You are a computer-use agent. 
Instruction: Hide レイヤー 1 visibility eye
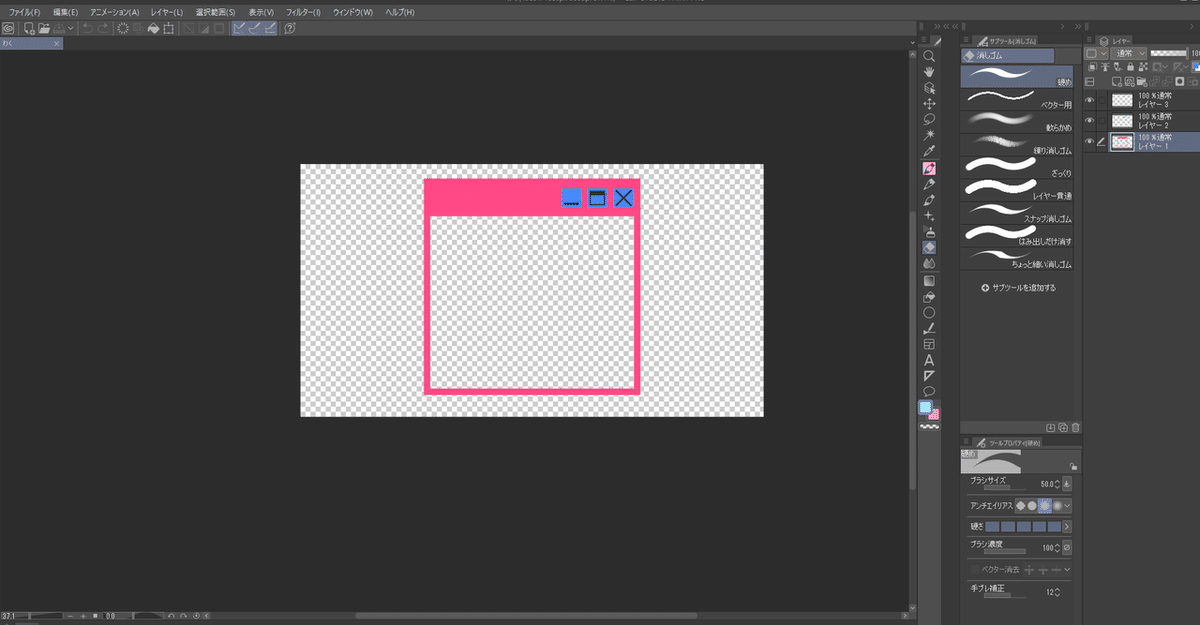(x=1089, y=142)
